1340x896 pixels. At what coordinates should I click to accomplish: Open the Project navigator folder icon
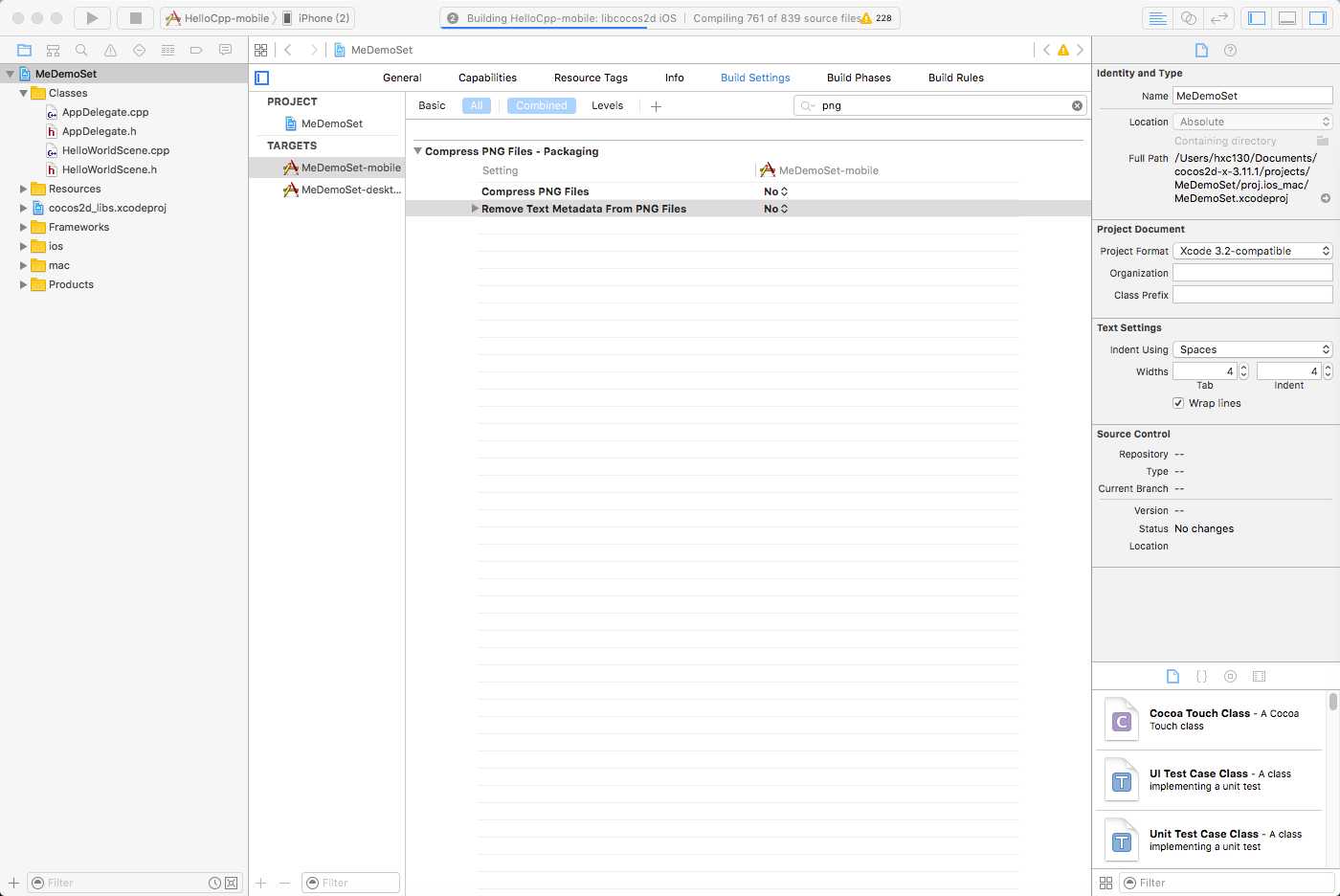coord(24,50)
